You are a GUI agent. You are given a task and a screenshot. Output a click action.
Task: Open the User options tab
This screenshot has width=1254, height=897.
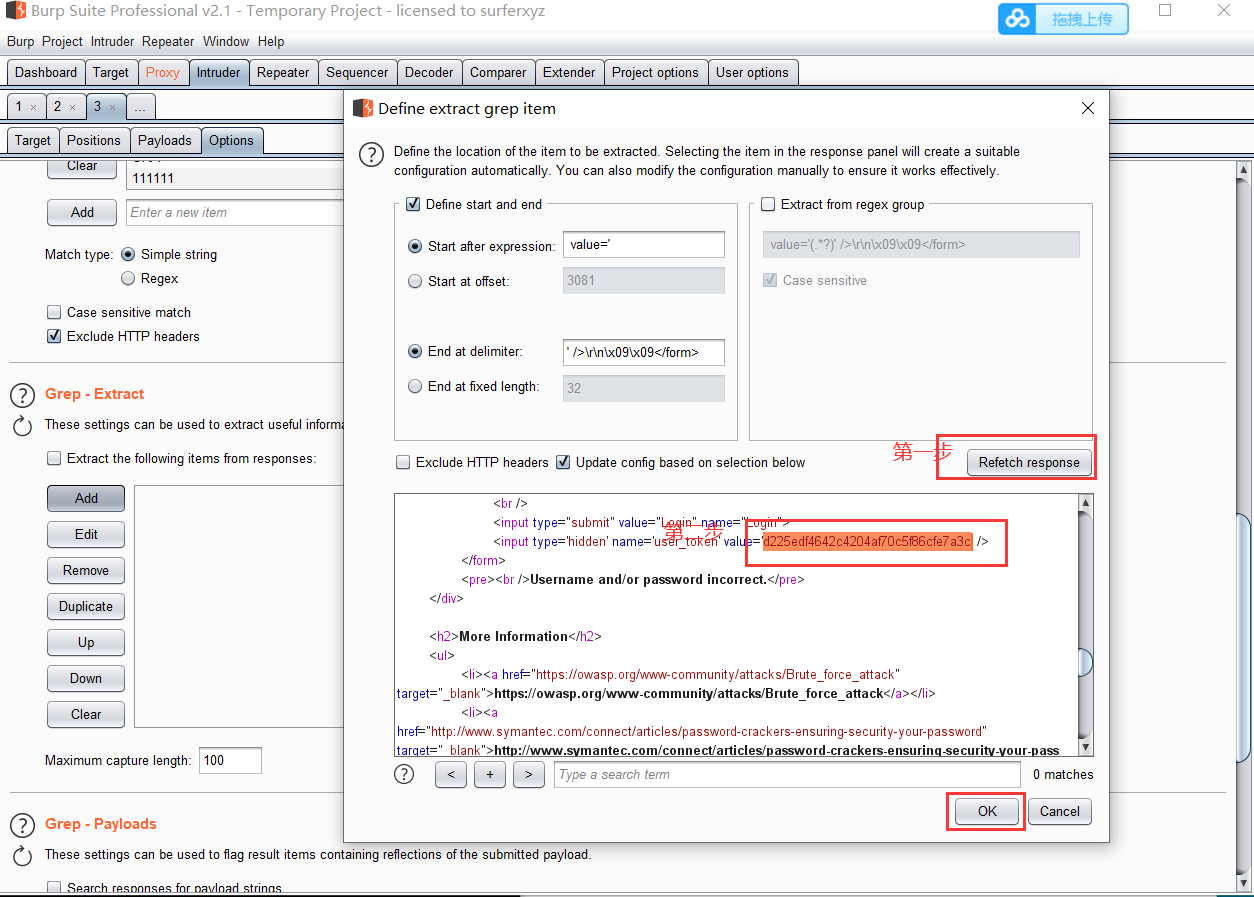pyautogui.click(x=752, y=73)
